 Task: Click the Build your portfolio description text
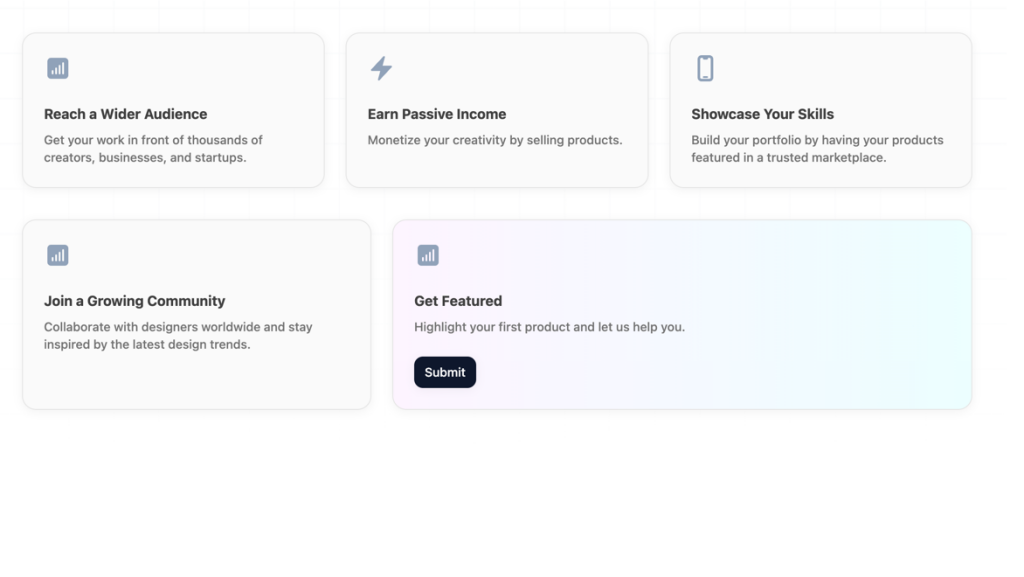point(817,149)
